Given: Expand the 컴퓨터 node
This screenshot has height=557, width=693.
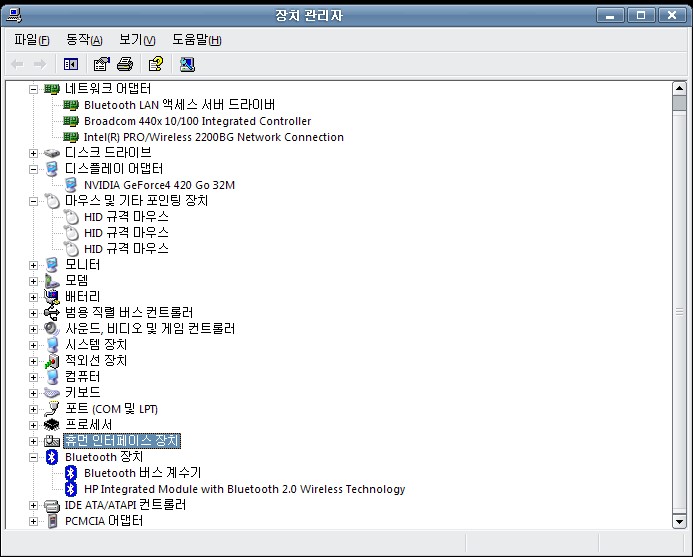Looking at the screenshot, I should coord(33,377).
